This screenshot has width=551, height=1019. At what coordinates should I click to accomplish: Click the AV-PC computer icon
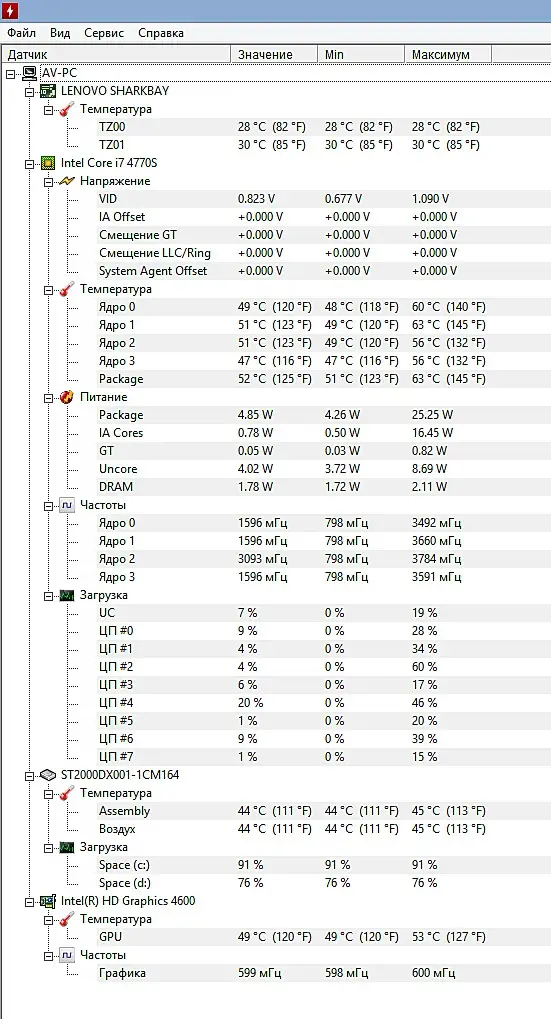pos(30,73)
